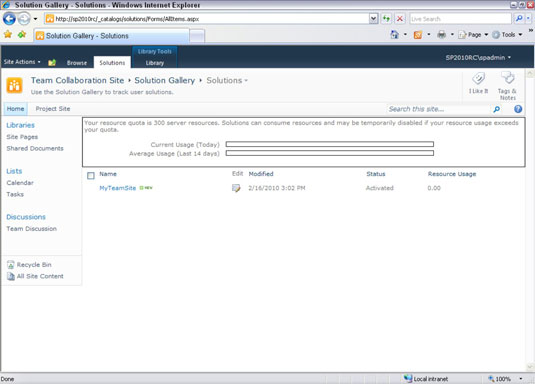Select the Solutions ribbon tab
The height and width of the screenshot is (384, 535).
pyautogui.click(x=112, y=62)
